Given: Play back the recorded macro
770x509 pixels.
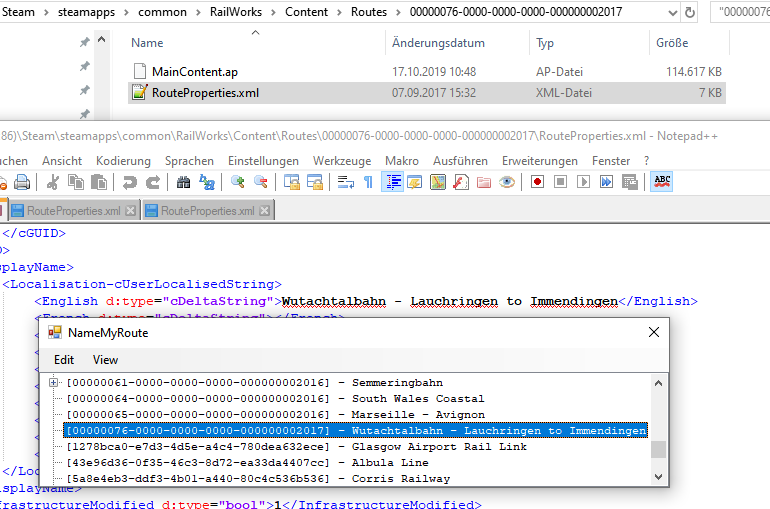Looking at the screenshot, I should click(583, 182).
